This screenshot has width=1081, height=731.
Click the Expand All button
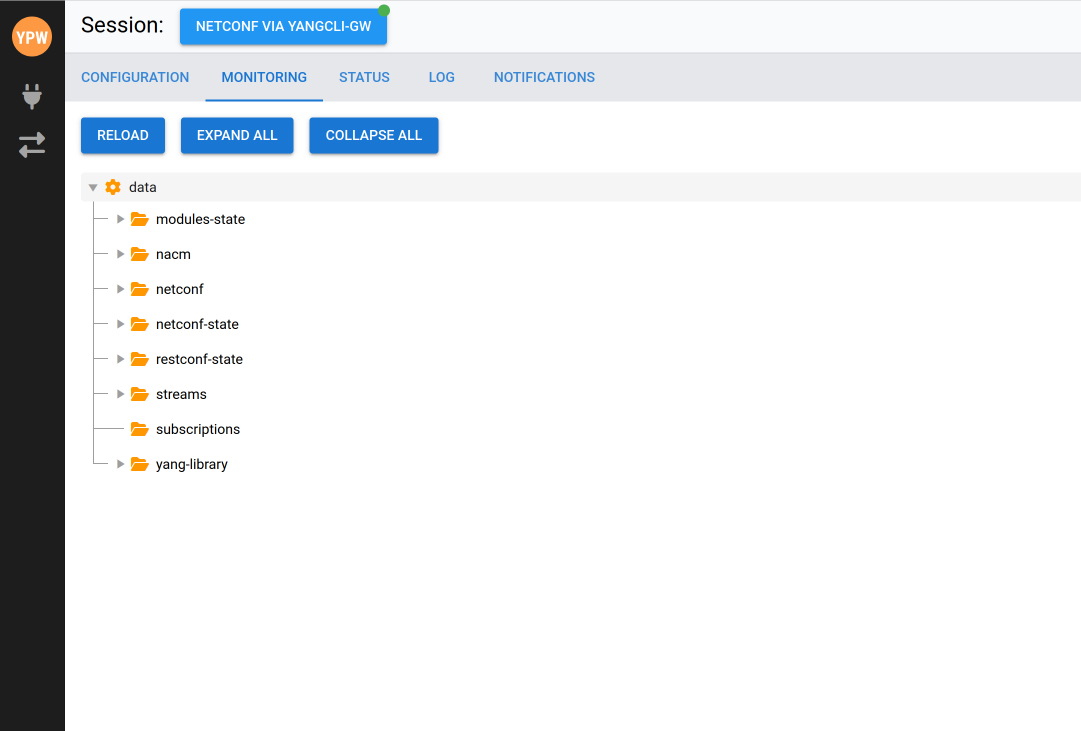(x=237, y=135)
